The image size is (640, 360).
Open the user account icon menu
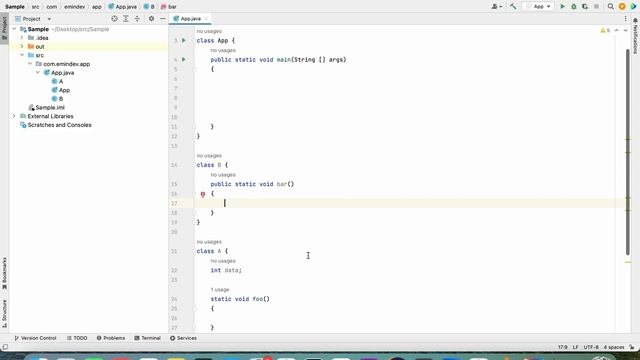496,7
